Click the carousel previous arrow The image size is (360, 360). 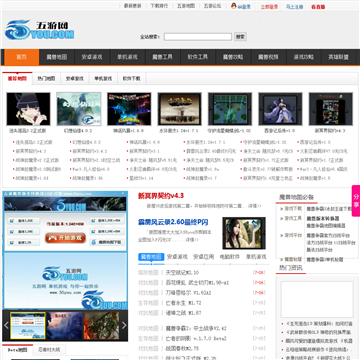tap(6, 325)
